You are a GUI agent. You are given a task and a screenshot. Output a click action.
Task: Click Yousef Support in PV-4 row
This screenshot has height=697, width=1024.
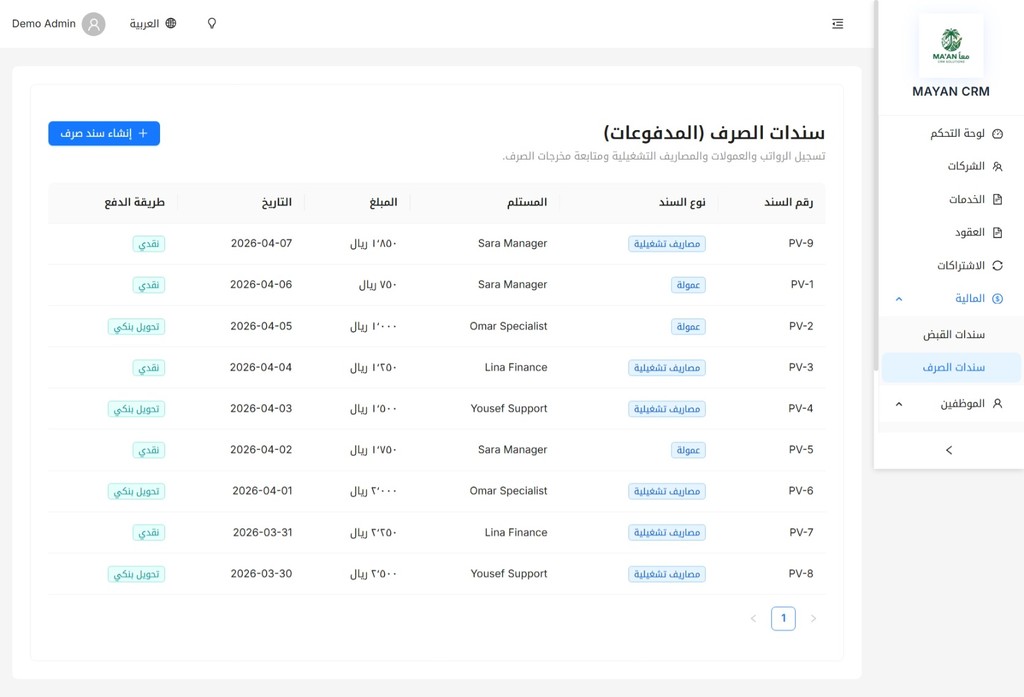tap(509, 408)
